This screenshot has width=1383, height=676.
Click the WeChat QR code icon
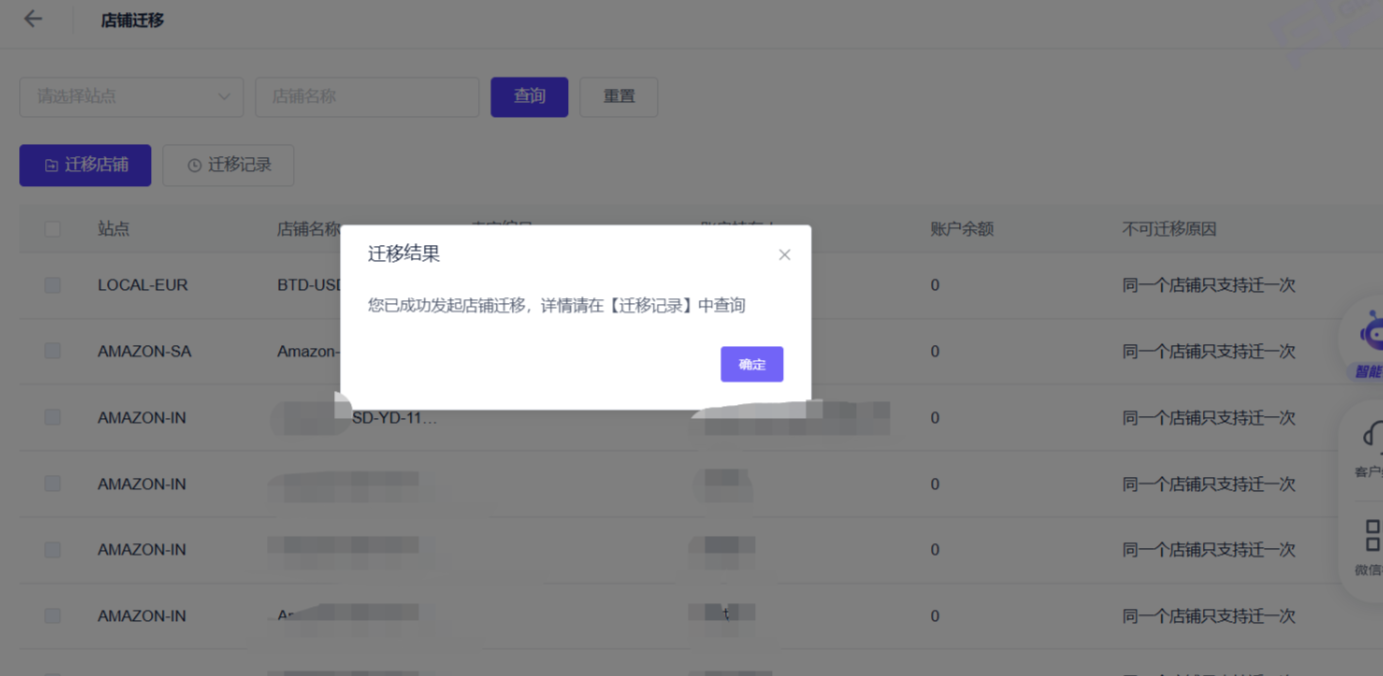point(1371,535)
